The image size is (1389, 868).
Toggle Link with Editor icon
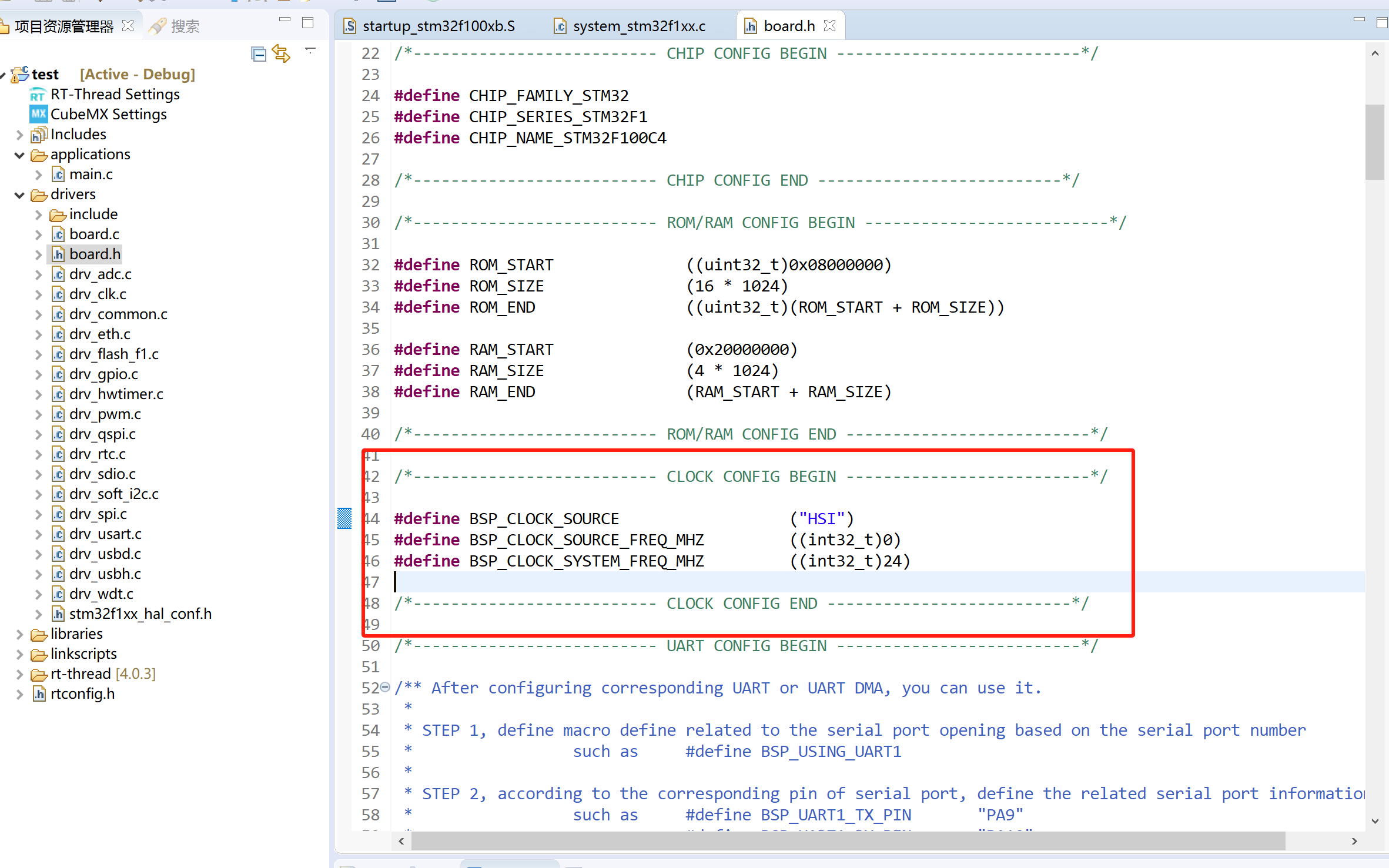coord(281,55)
